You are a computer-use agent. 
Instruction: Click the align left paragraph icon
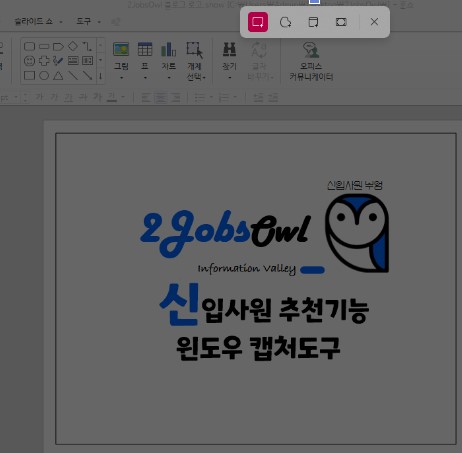[x=146, y=98]
